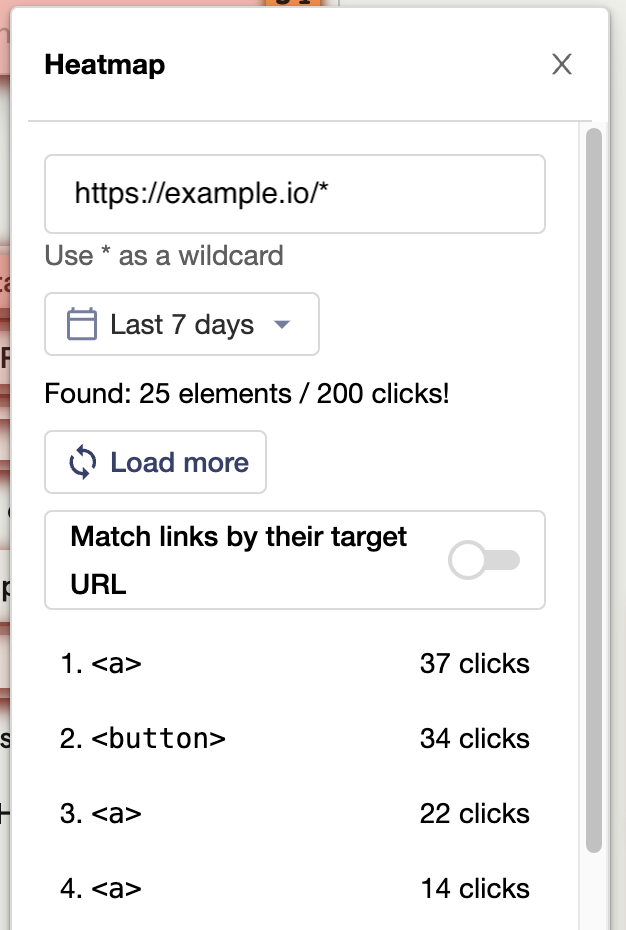Click the Match links by their target URL label
The height and width of the screenshot is (930, 626).
(239, 560)
